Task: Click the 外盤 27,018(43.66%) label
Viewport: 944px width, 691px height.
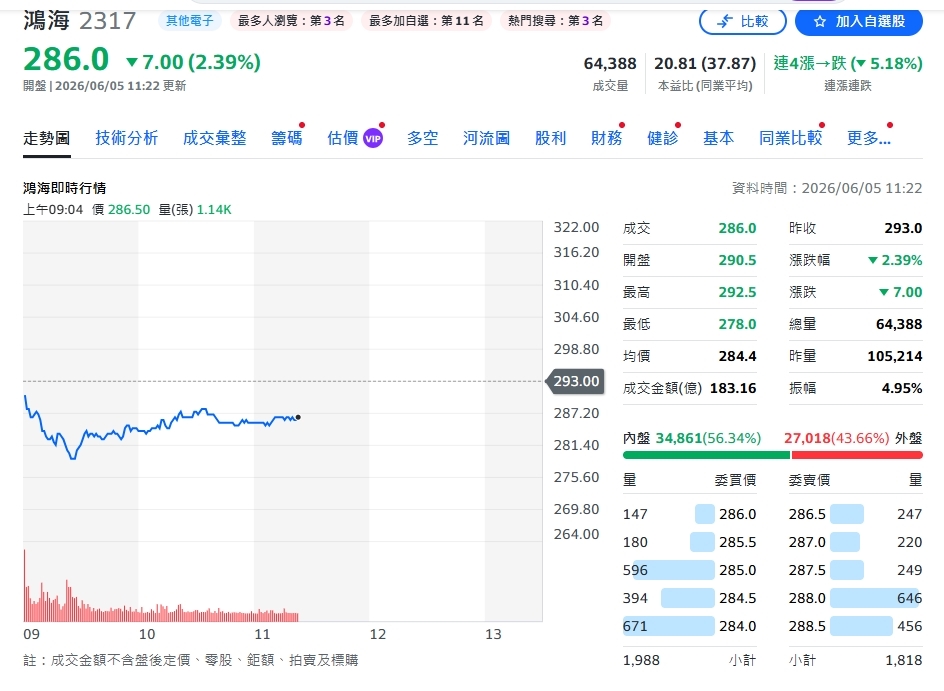Action: pos(853,438)
